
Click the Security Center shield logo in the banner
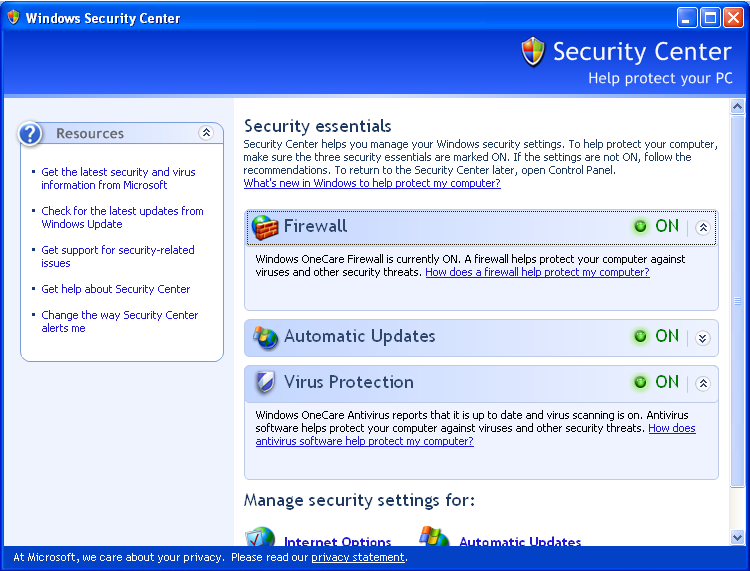533,52
